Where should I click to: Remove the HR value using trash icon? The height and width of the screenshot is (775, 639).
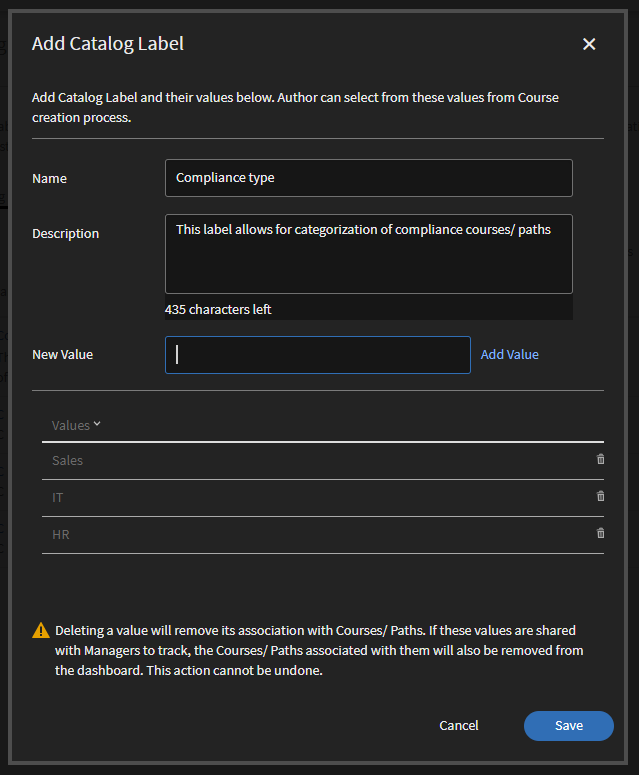click(x=600, y=533)
